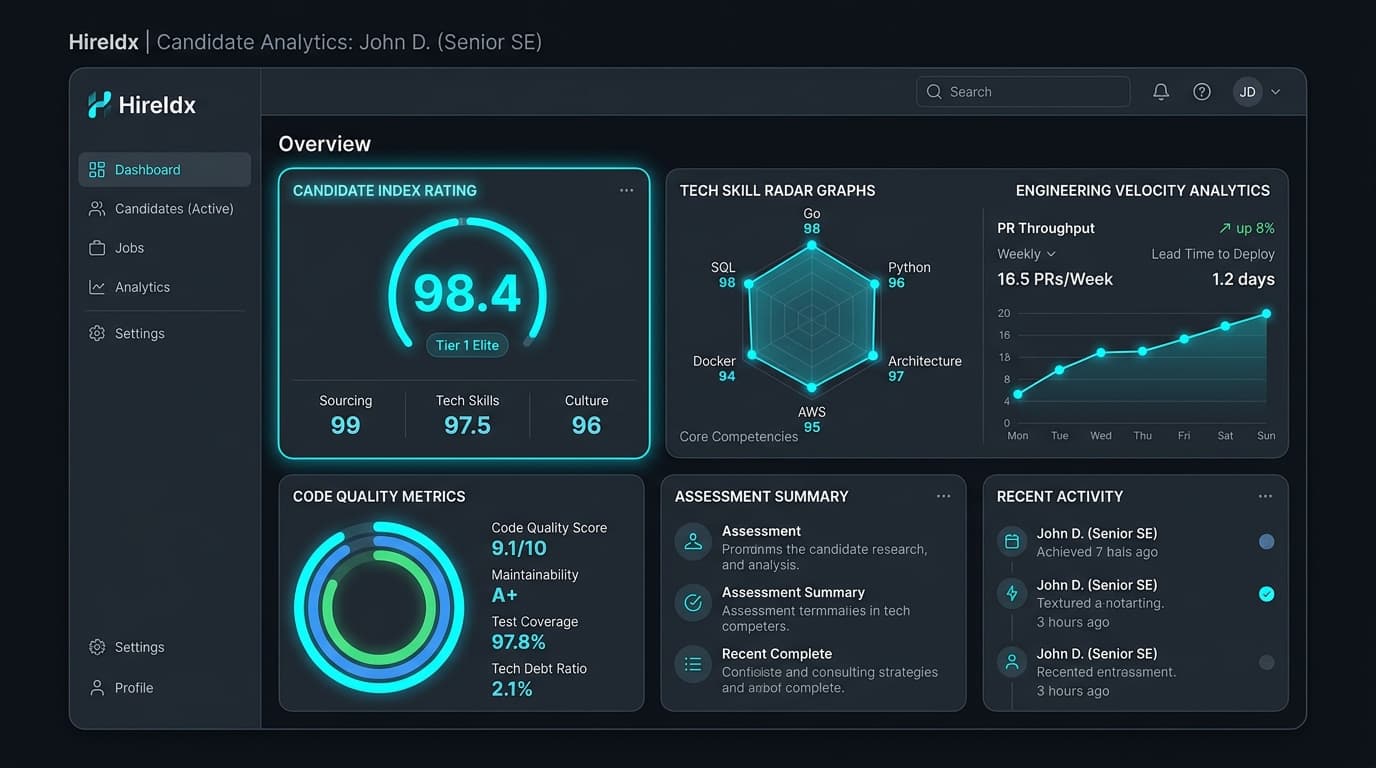This screenshot has width=1376, height=768.
Task: Open the notifications bell
Action: [x=1161, y=92]
